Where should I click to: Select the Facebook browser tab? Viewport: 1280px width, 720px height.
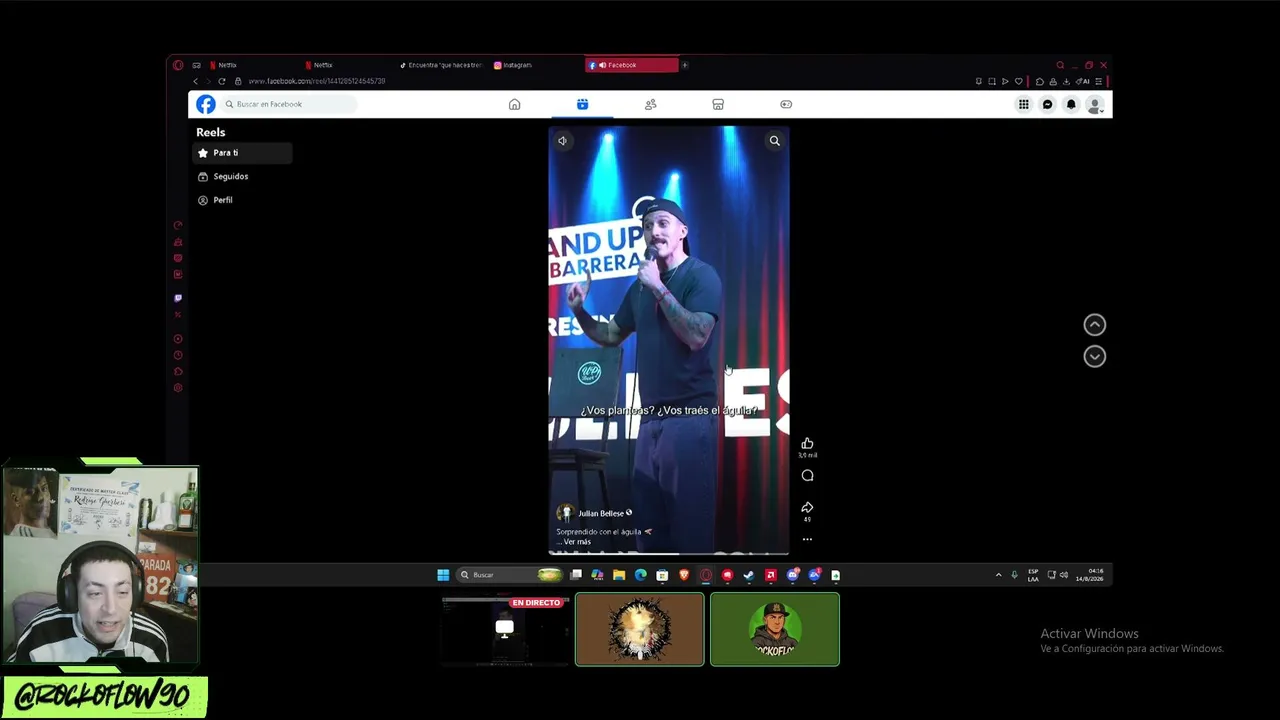[631, 65]
